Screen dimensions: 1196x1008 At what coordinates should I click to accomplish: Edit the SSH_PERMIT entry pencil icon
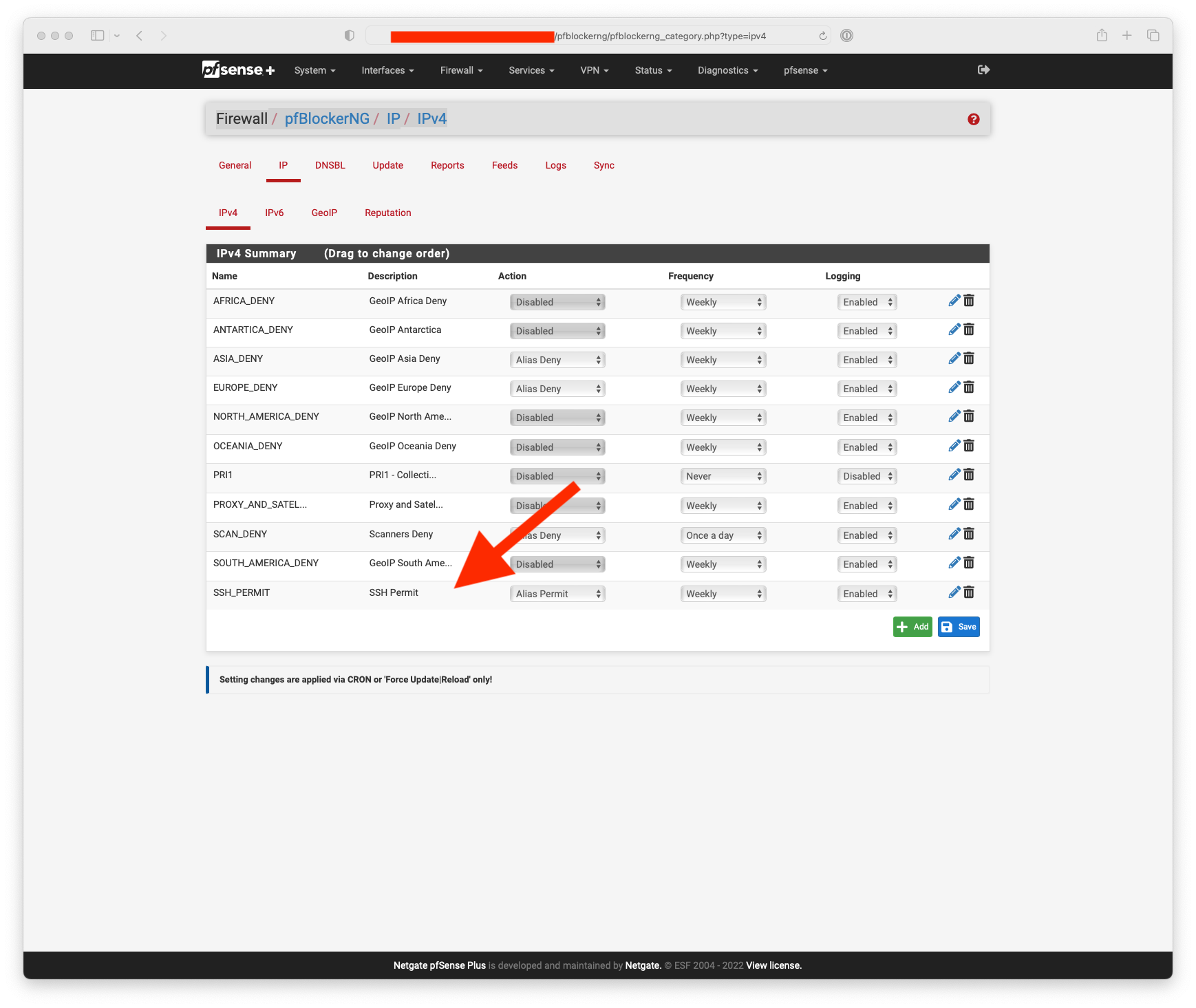(x=954, y=592)
